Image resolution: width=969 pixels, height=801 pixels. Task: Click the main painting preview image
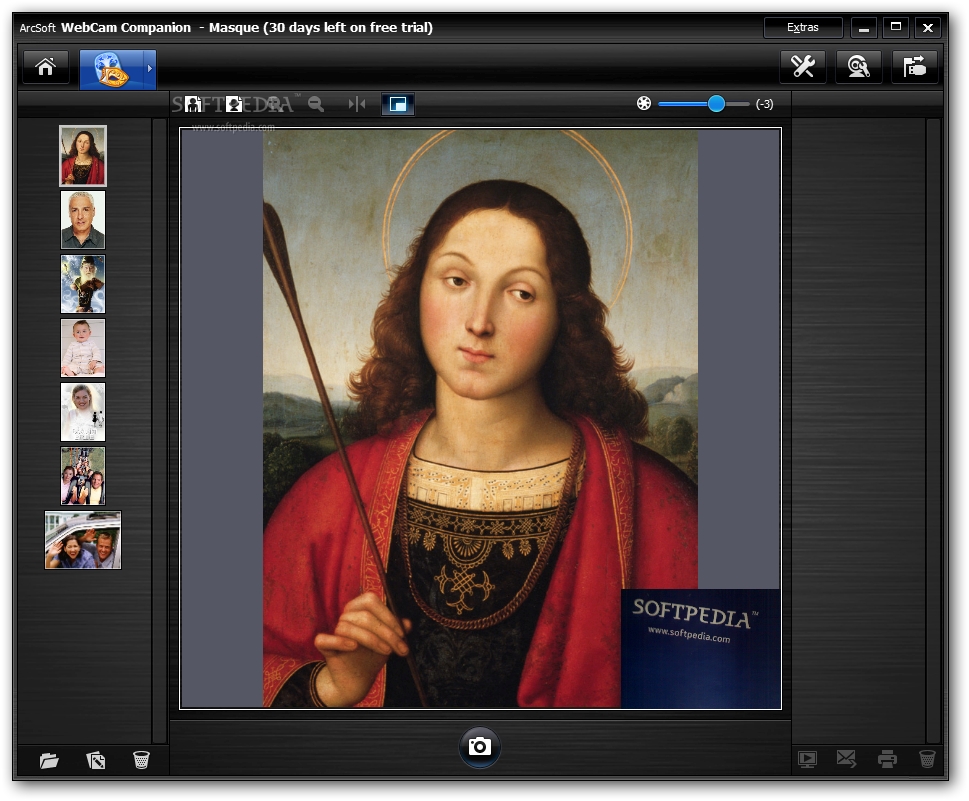[x=480, y=418]
